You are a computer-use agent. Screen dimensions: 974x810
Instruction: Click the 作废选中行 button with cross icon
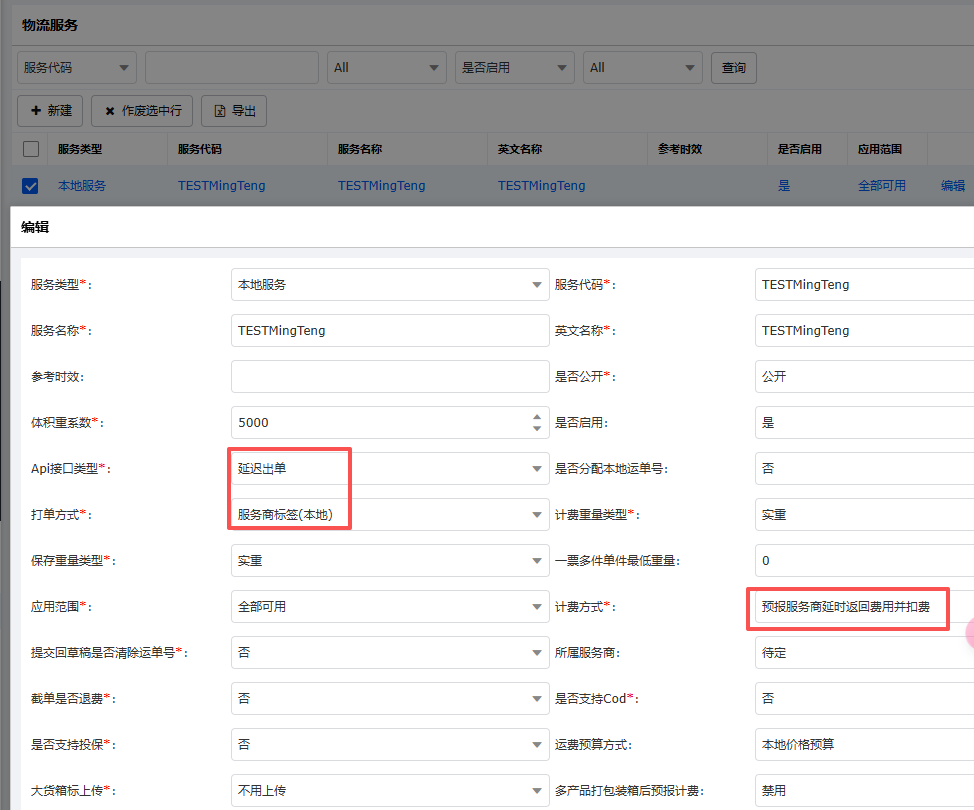click(x=142, y=111)
